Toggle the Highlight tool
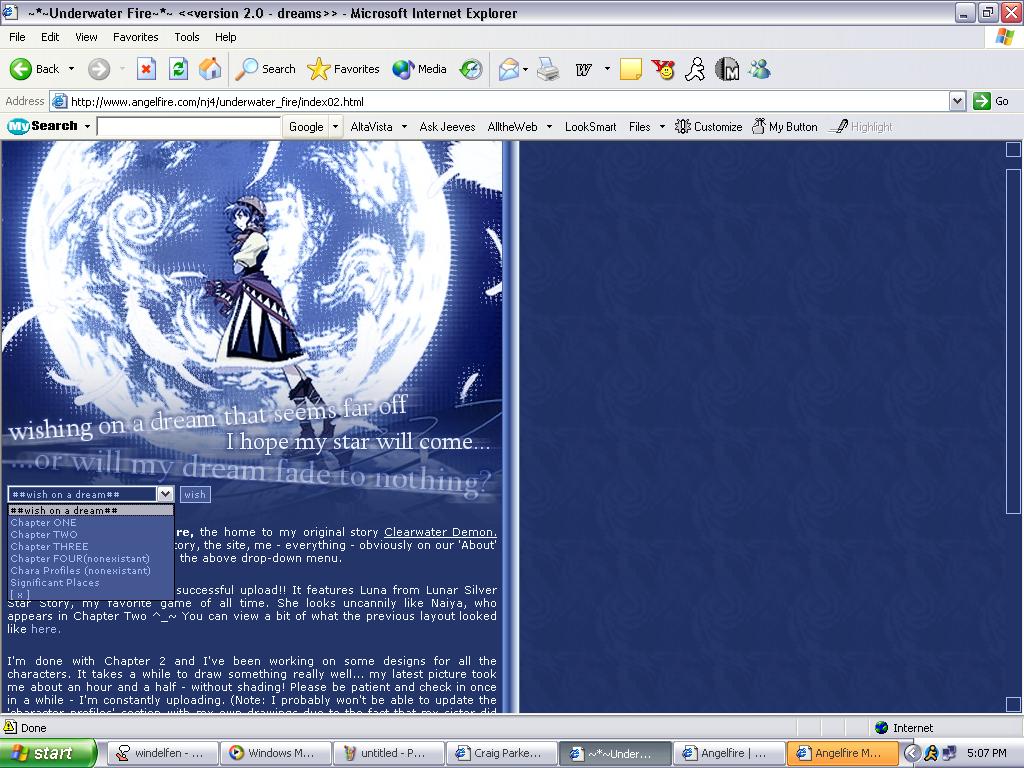The width and height of the screenshot is (1024, 768). 861,127
